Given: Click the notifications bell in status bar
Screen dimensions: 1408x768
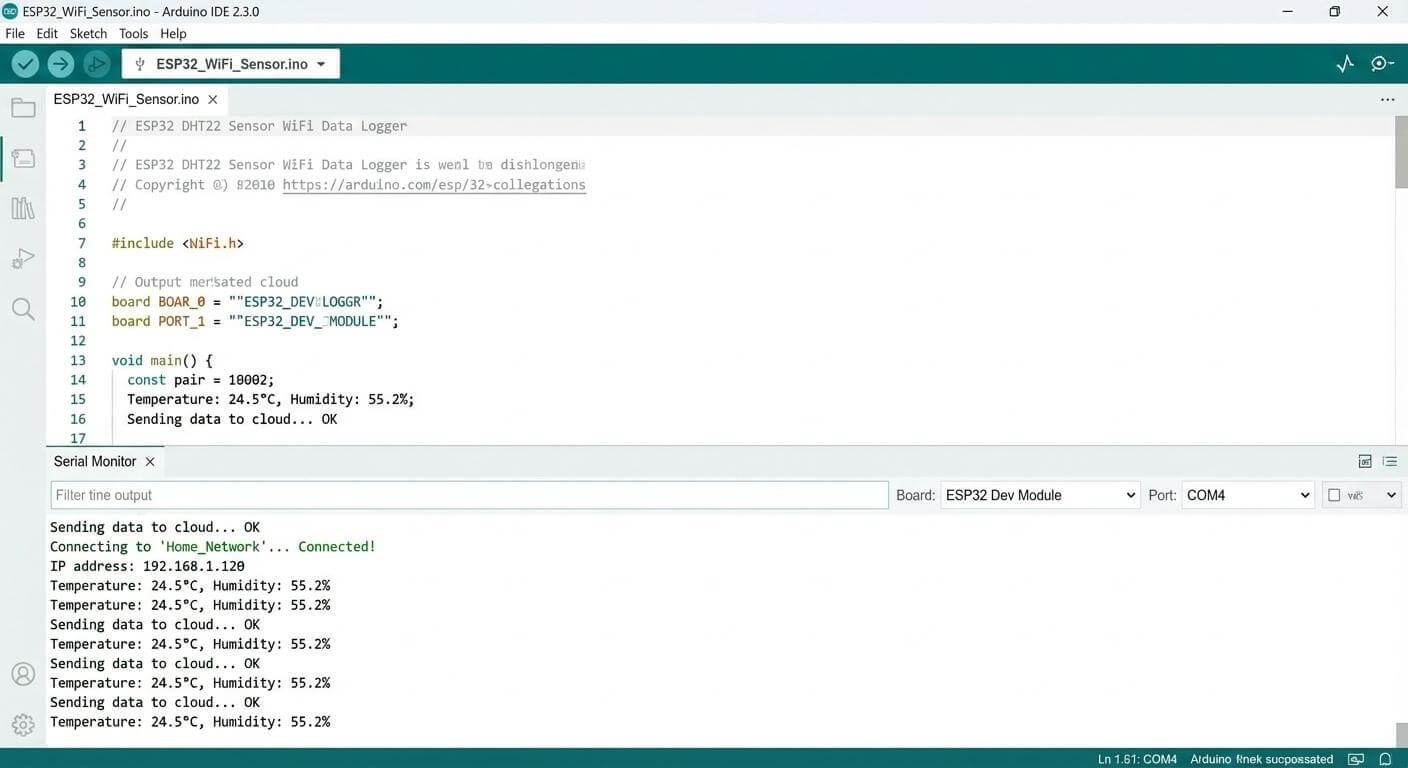Looking at the screenshot, I should (x=1385, y=759).
